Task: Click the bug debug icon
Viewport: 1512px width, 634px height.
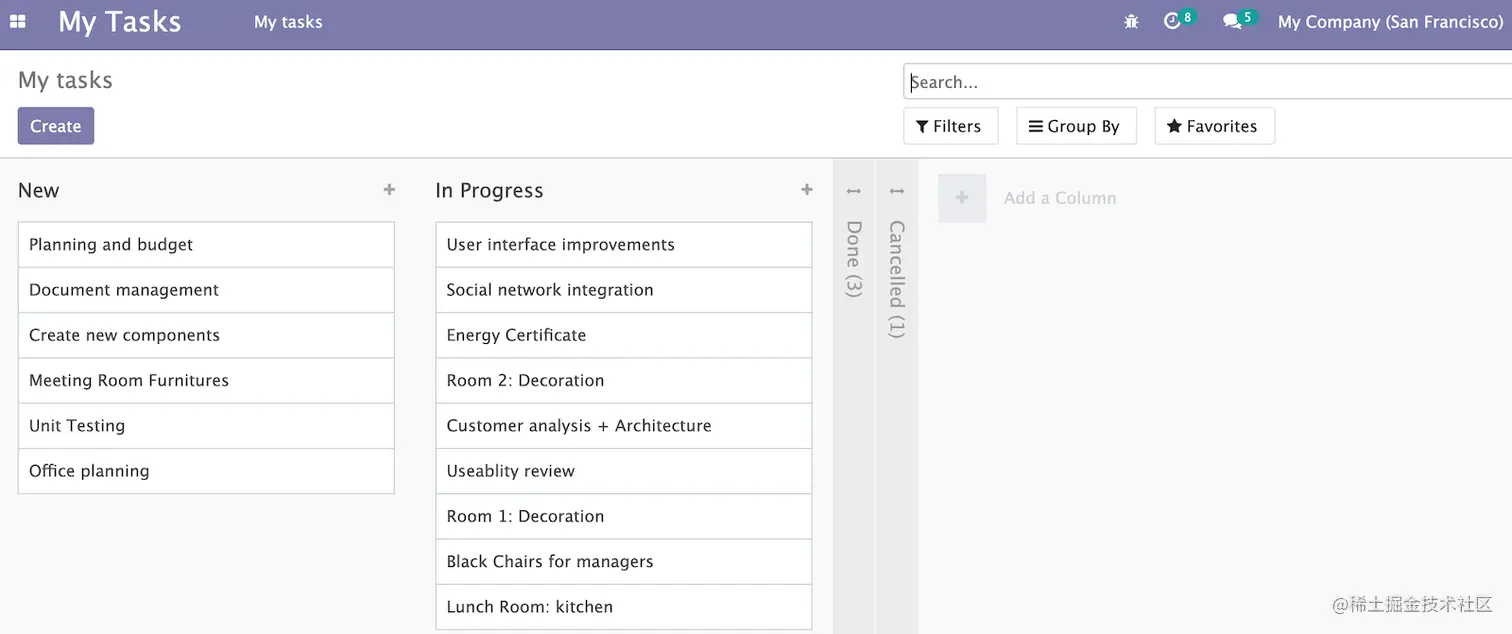Action: point(1131,21)
